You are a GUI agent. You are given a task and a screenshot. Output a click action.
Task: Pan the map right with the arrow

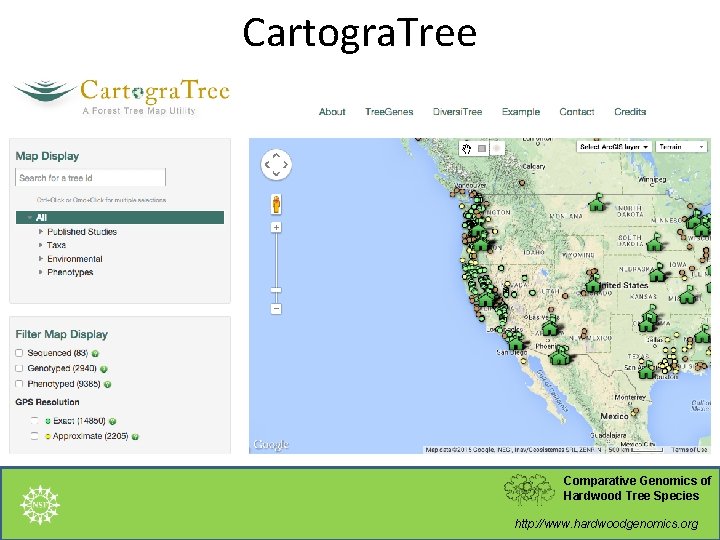pos(285,164)
